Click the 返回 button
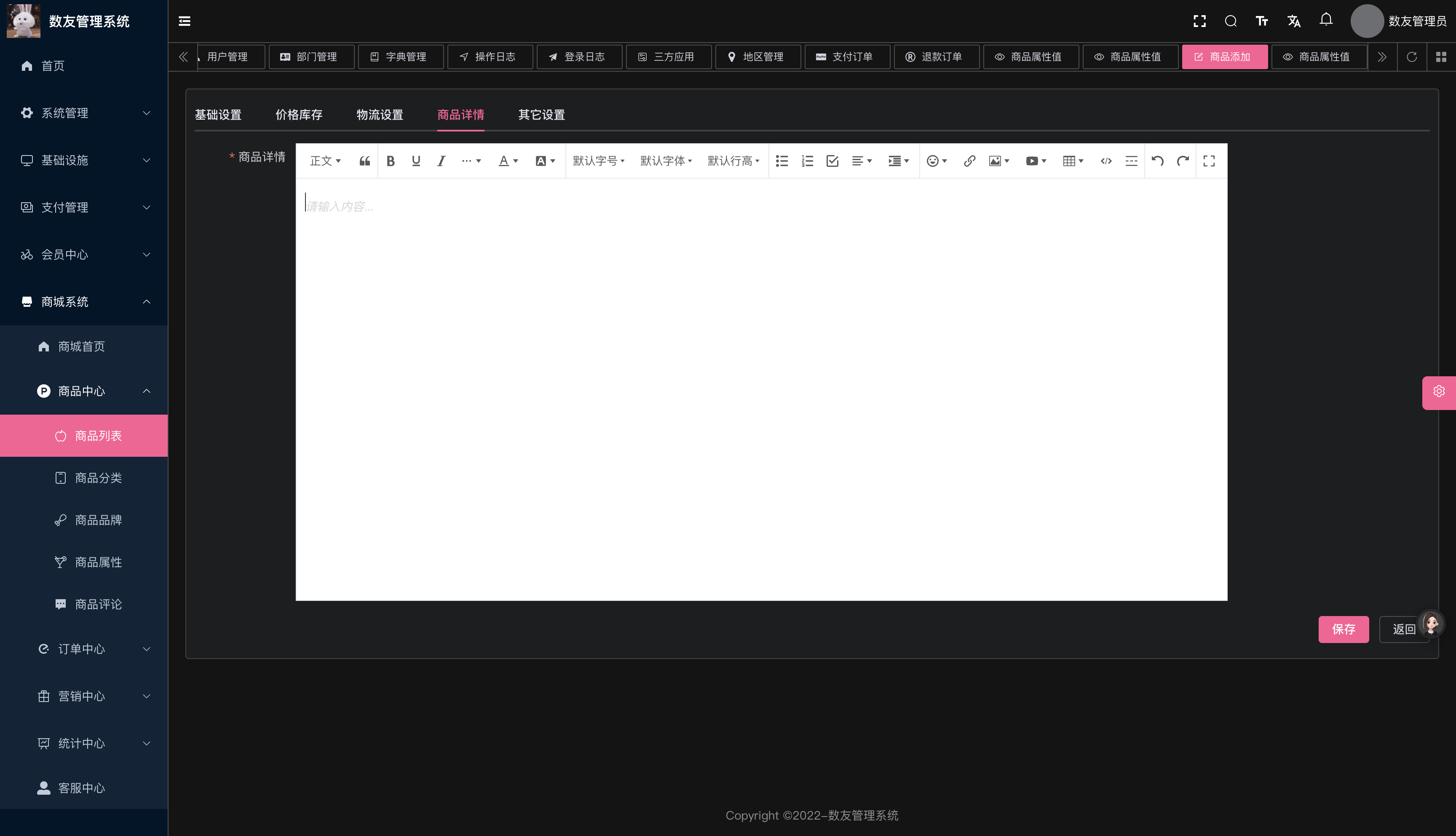 (x=1404, y=629)
